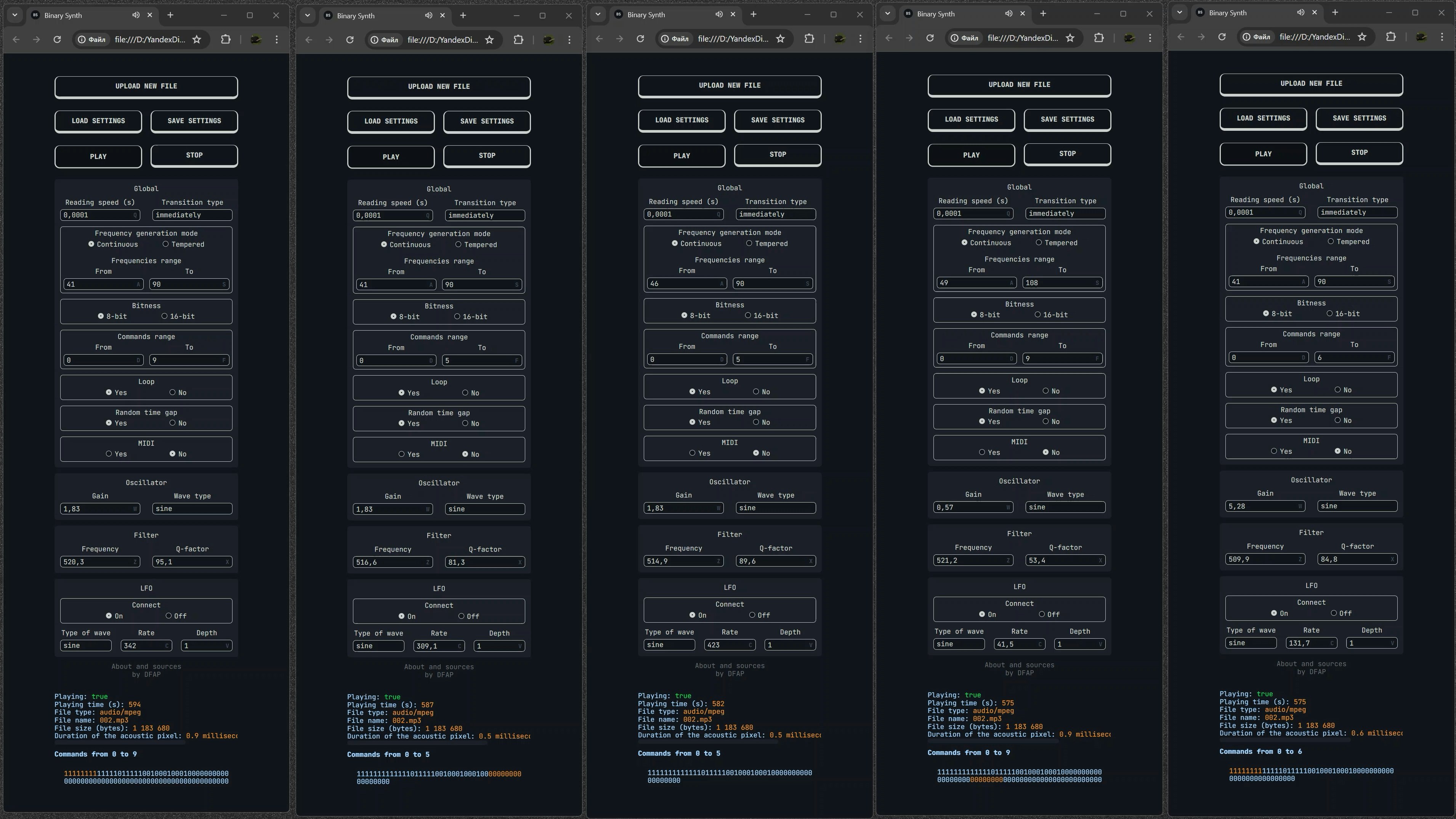This screenshot has width=1456, height=819.
Task: Open Chrome menu in the first window
Action: tap(276, 39)
